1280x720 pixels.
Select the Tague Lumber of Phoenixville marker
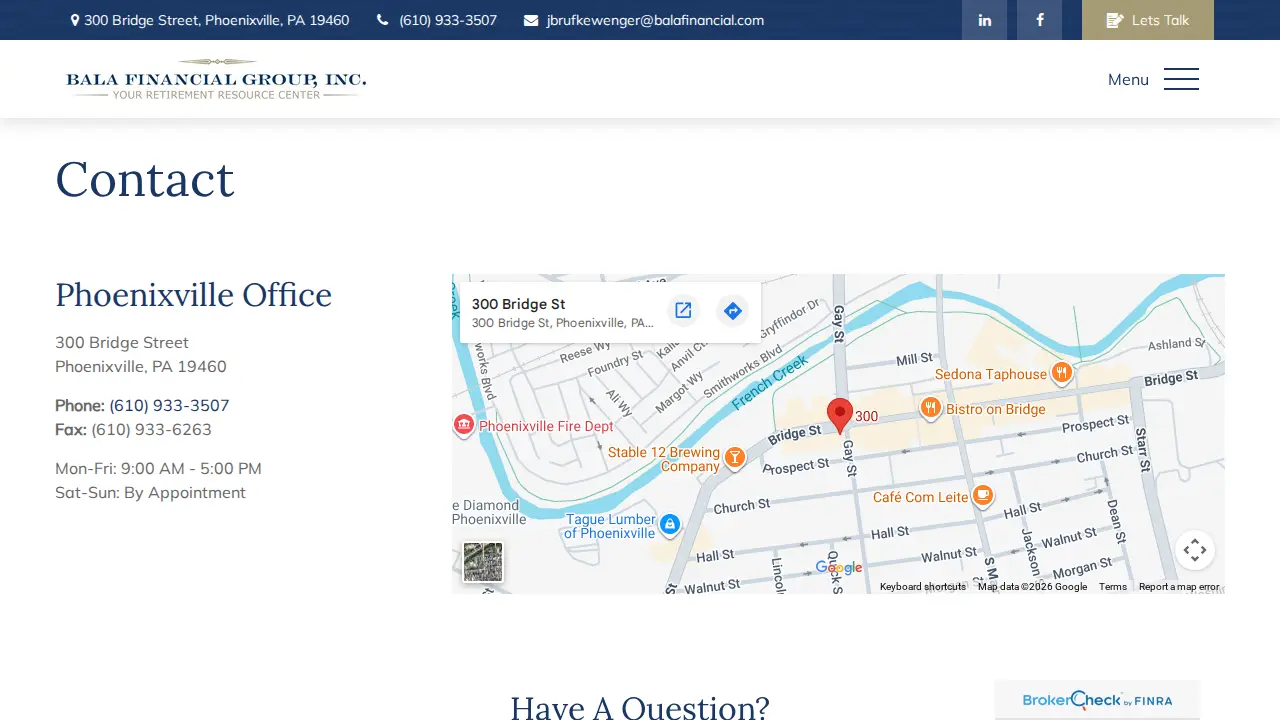point(670,525)
